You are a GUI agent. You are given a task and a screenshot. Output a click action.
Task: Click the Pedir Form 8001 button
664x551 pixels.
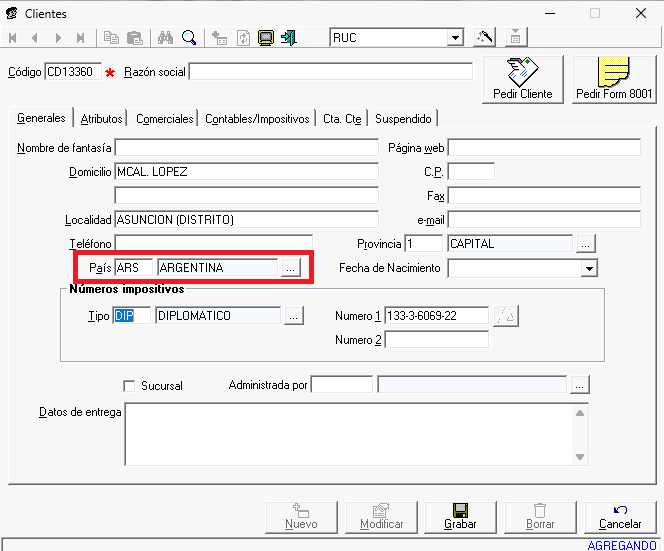coord(614,80)
